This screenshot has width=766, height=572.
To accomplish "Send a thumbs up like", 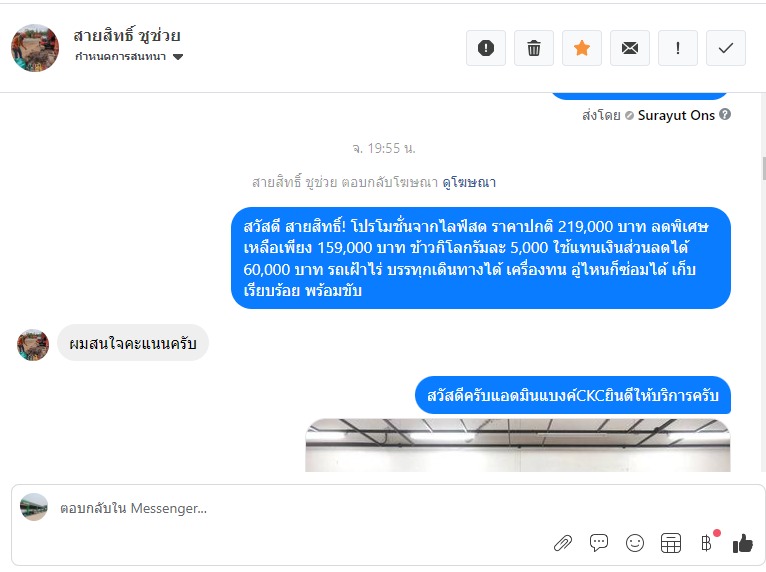I will [743, 543].
